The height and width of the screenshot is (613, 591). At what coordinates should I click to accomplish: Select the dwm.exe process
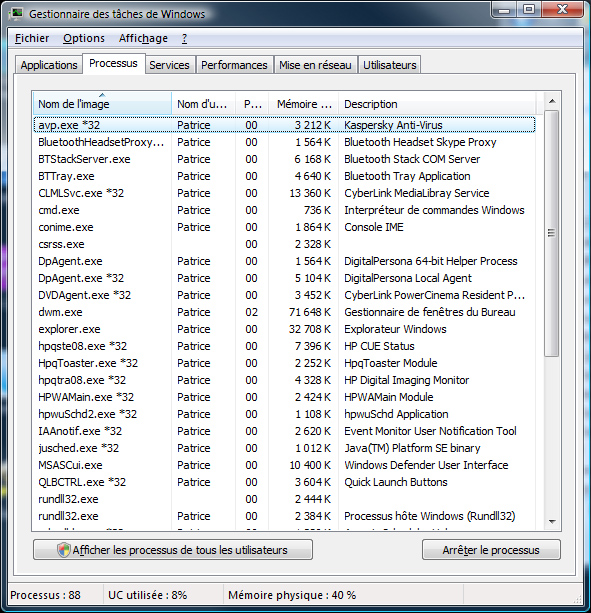(x=284, y=312)
